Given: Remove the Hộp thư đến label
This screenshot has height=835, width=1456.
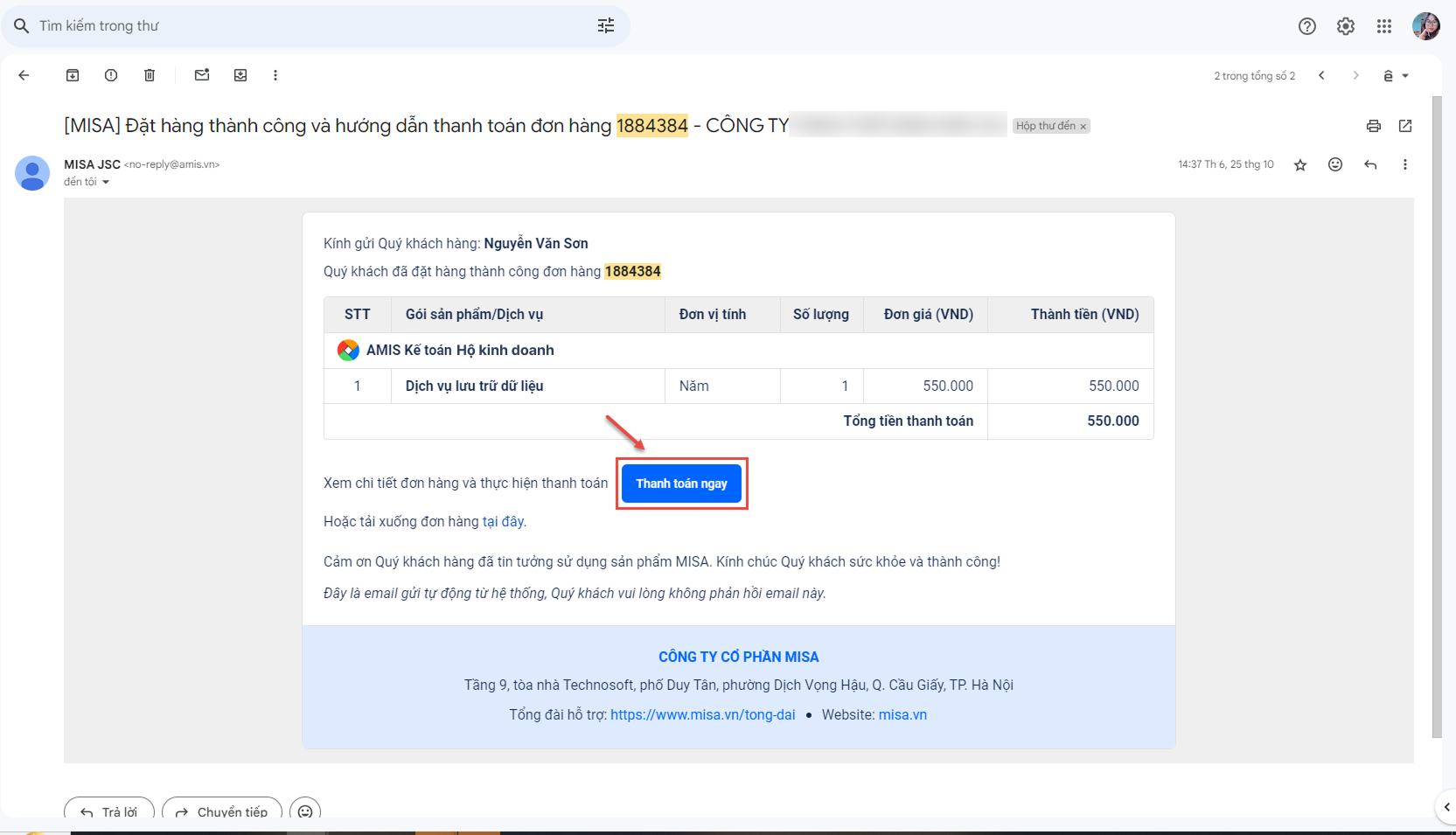Looking at the screenshot, I should point(1083,127).
